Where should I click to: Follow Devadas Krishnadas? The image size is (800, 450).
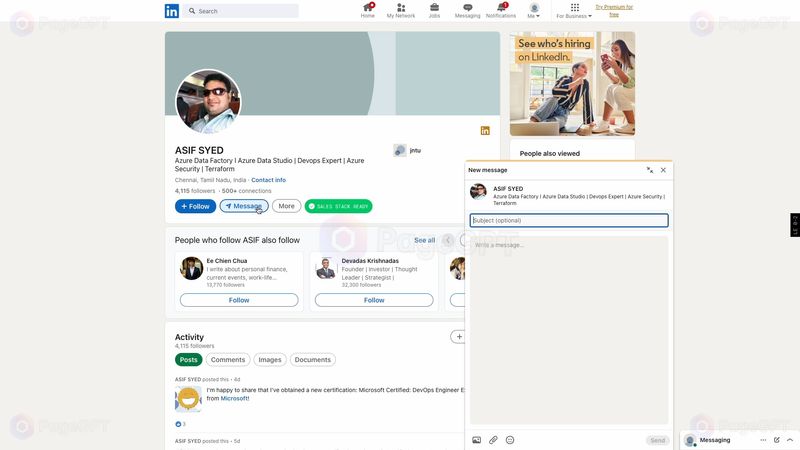point(374,300)
